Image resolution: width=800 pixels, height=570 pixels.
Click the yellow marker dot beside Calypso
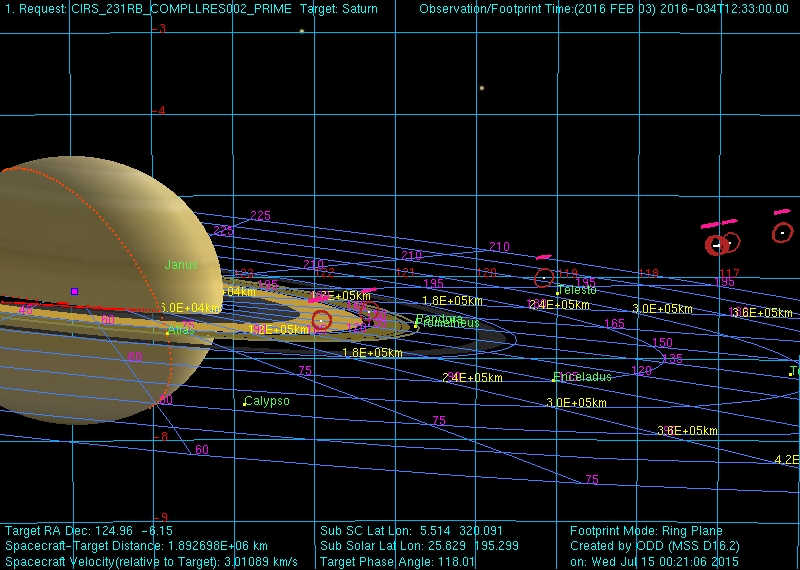[x=245, y=404]
